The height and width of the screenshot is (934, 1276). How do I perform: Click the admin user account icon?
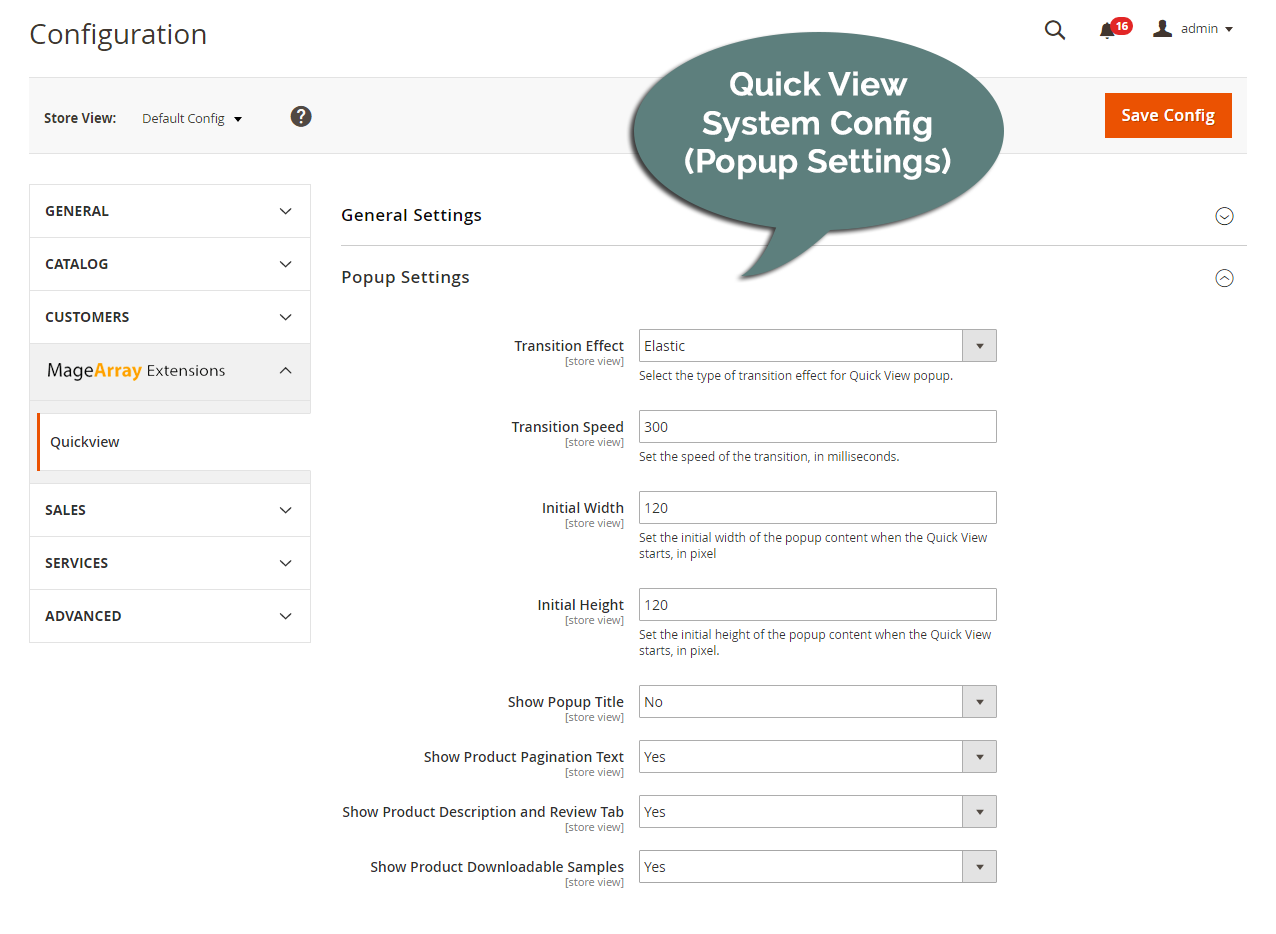[x=1162, y=28]
